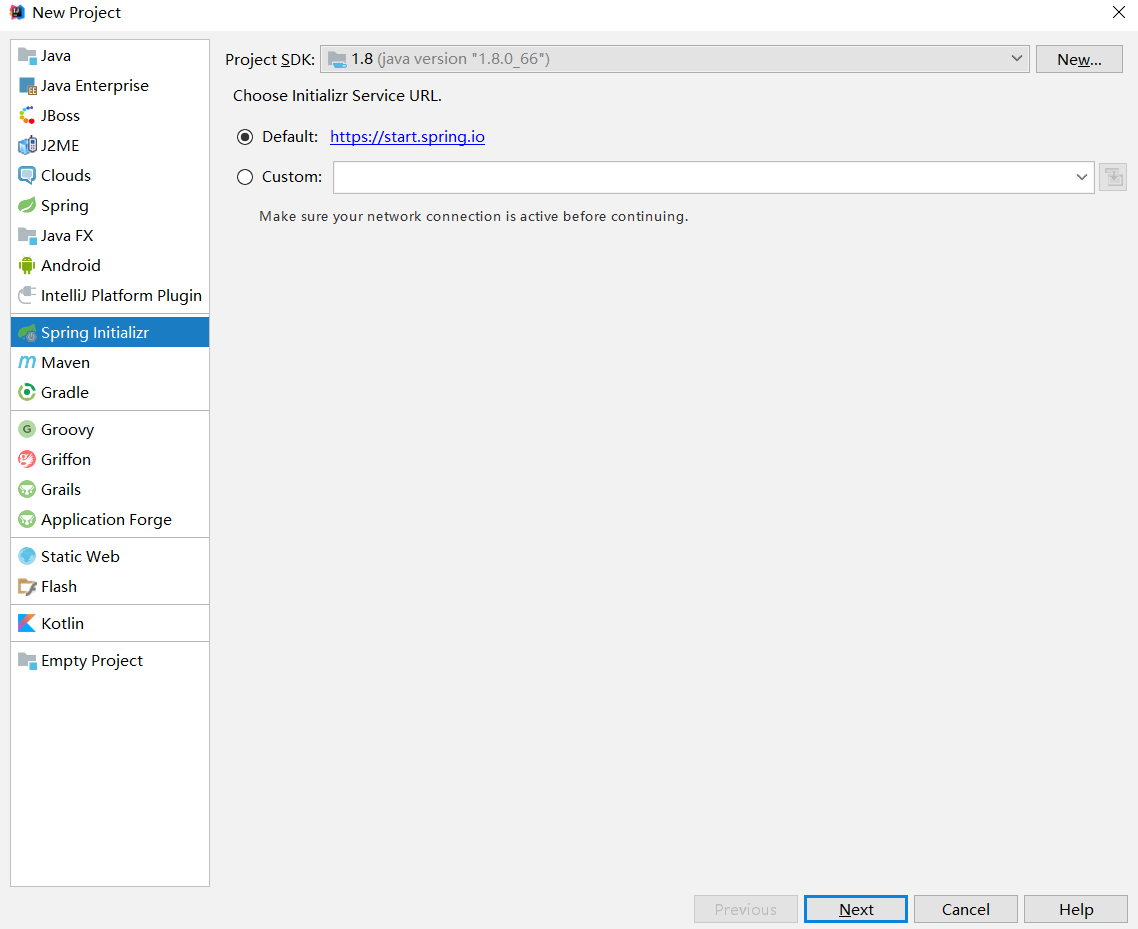Click the Gradle icon in the sidebar
The width and height of the screenshot is (1138, 929).
coord(27,392)
